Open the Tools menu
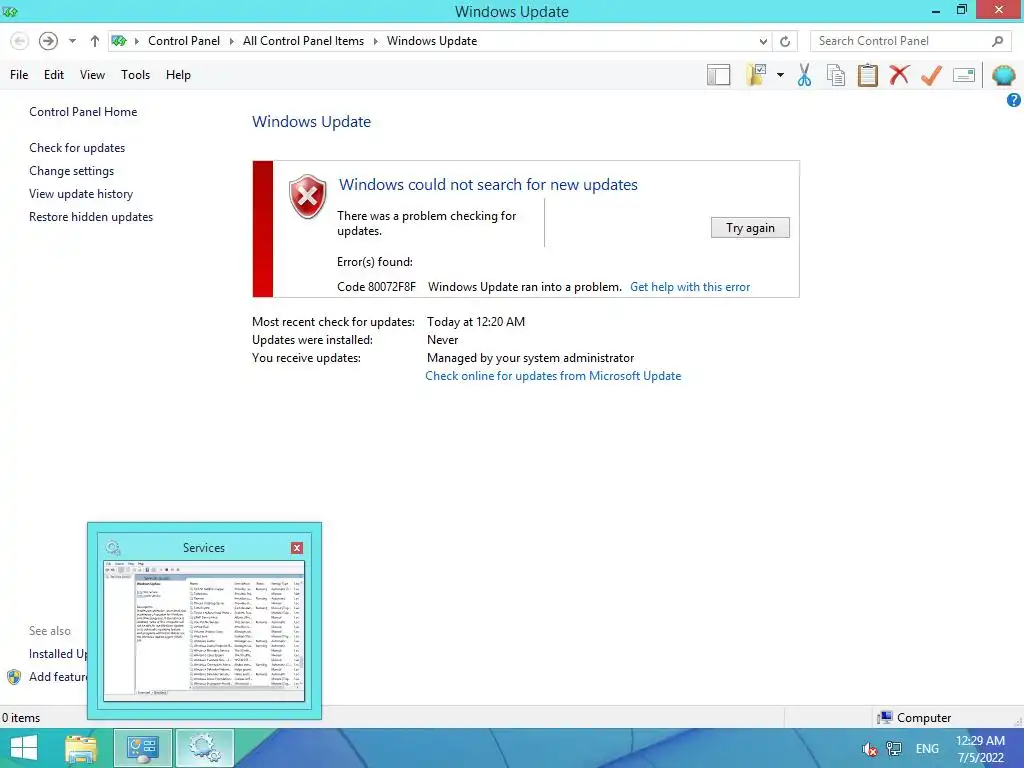 (x=135, y=75)
